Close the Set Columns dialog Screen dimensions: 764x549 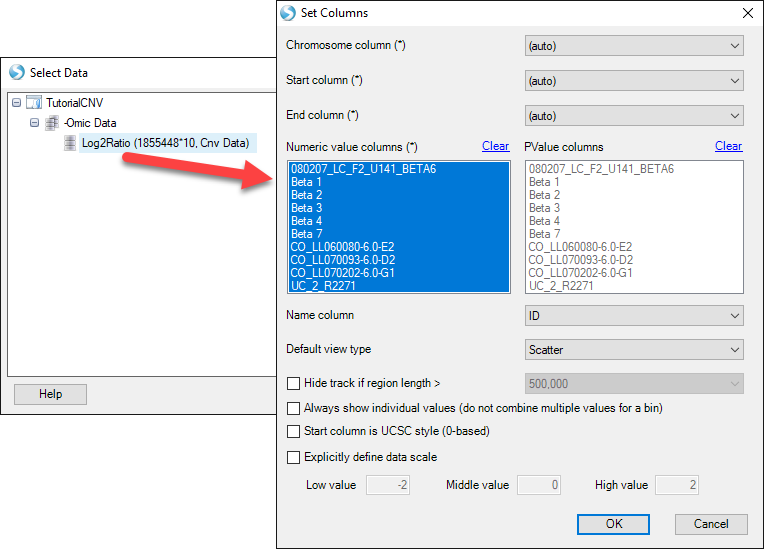(x=748, y=13)
